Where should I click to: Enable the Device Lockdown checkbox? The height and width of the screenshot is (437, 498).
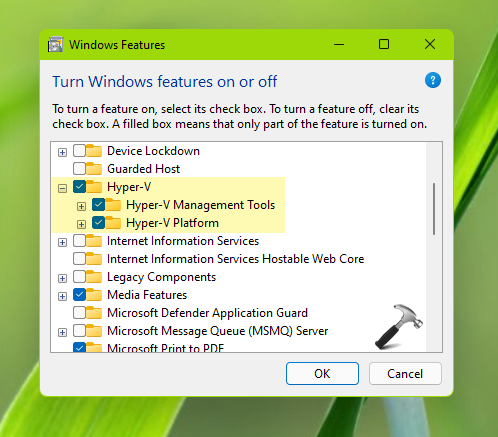(79, 151)
